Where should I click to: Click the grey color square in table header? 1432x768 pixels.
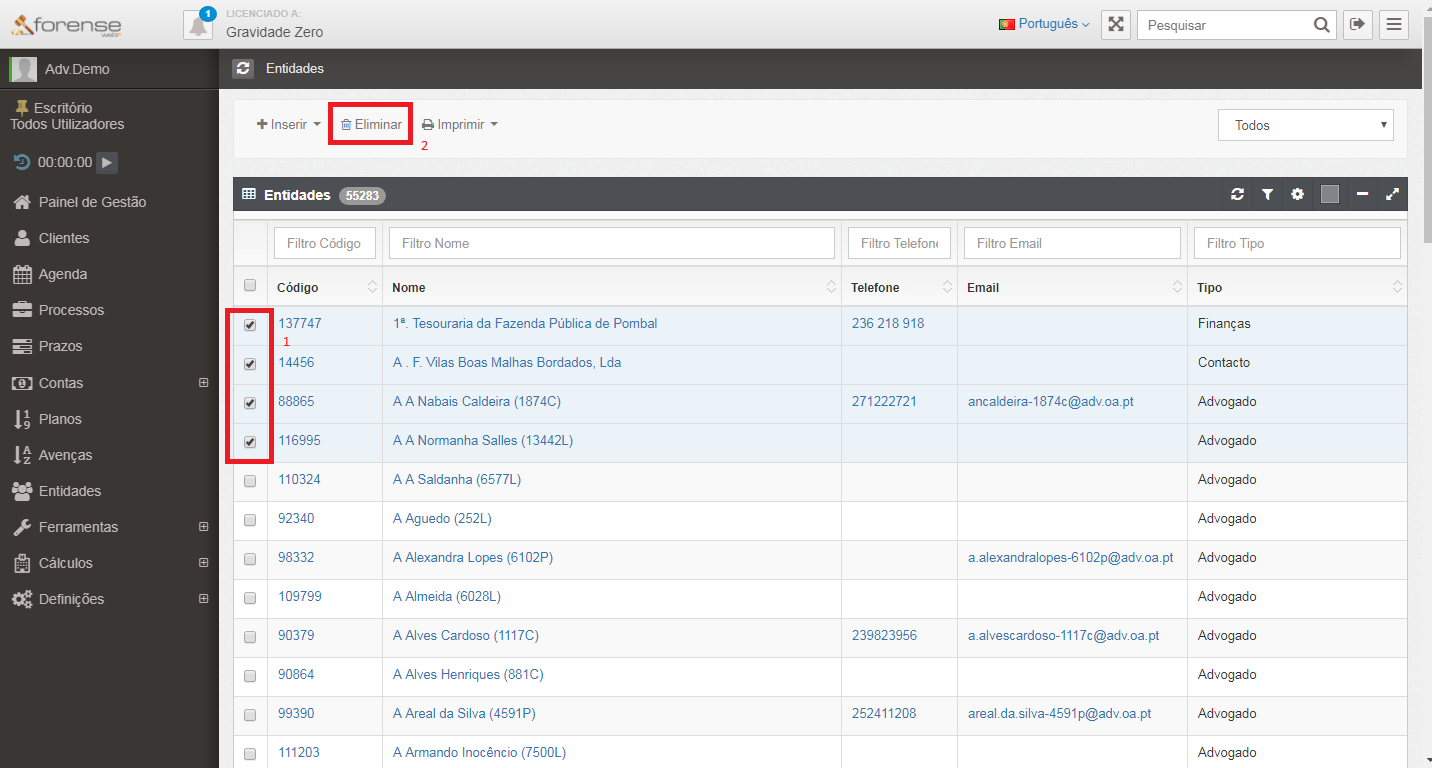[1330, 194]
